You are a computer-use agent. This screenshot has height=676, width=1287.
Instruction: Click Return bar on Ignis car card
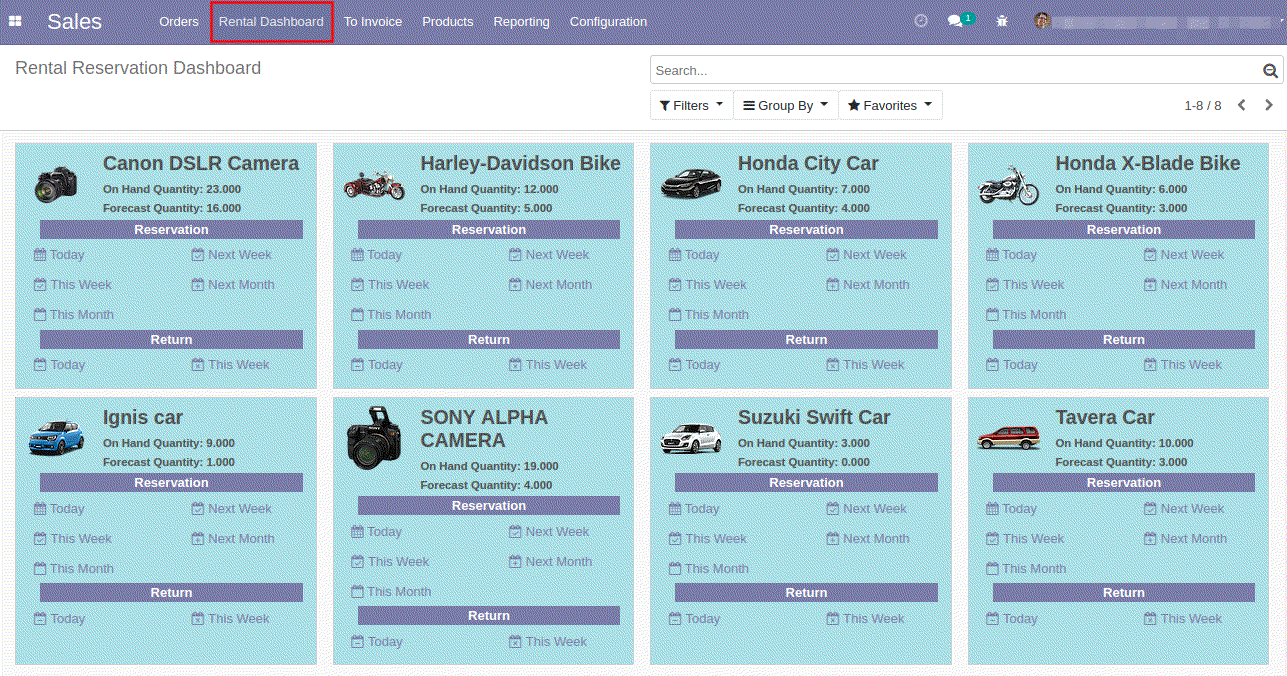[x=171, y=593]
